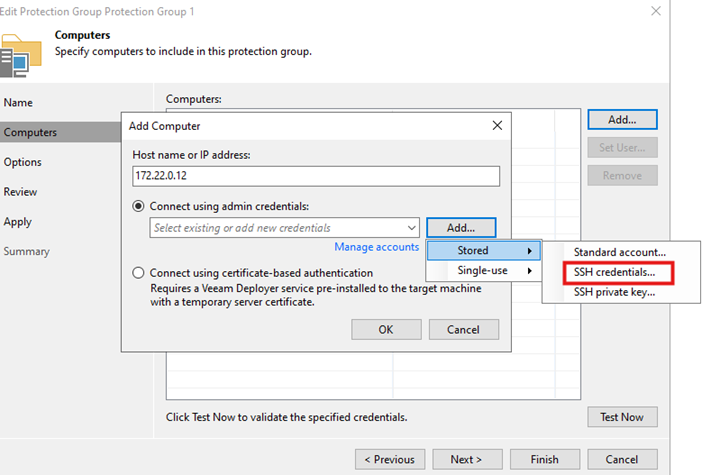This screenshot has height=475, width=702.
Task: Click the Add button beside credentials dropdown
Action: [x=461, y=228]
